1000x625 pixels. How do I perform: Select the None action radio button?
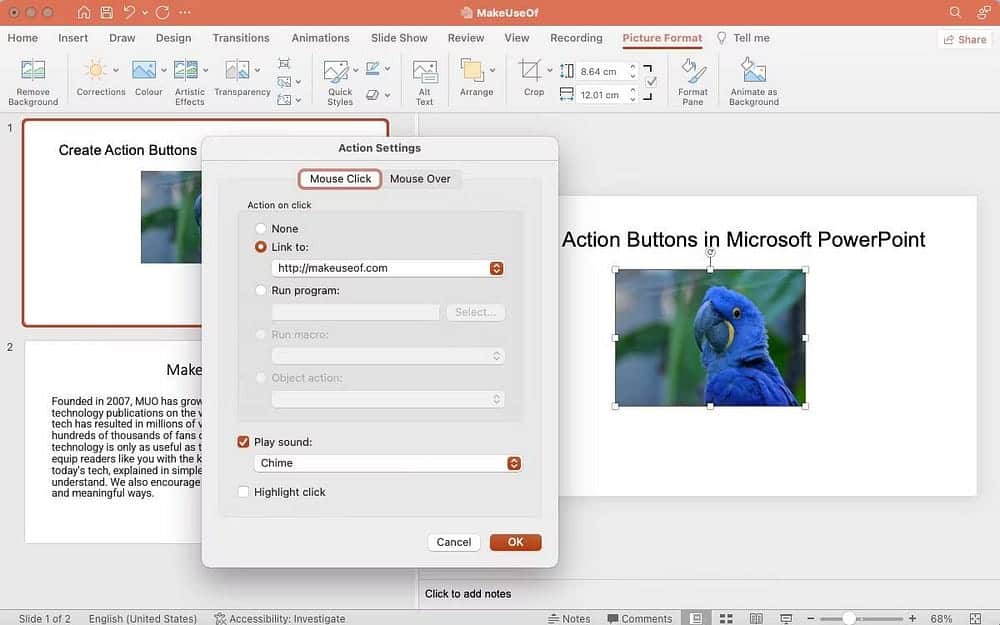point(260,228)
